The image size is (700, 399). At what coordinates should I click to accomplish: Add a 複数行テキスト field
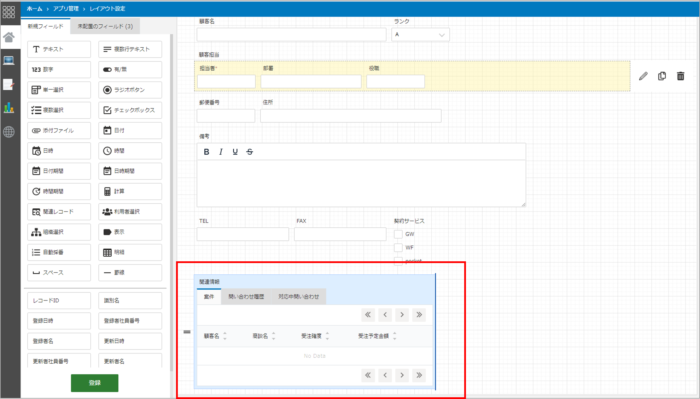click(x=130, y=49)
